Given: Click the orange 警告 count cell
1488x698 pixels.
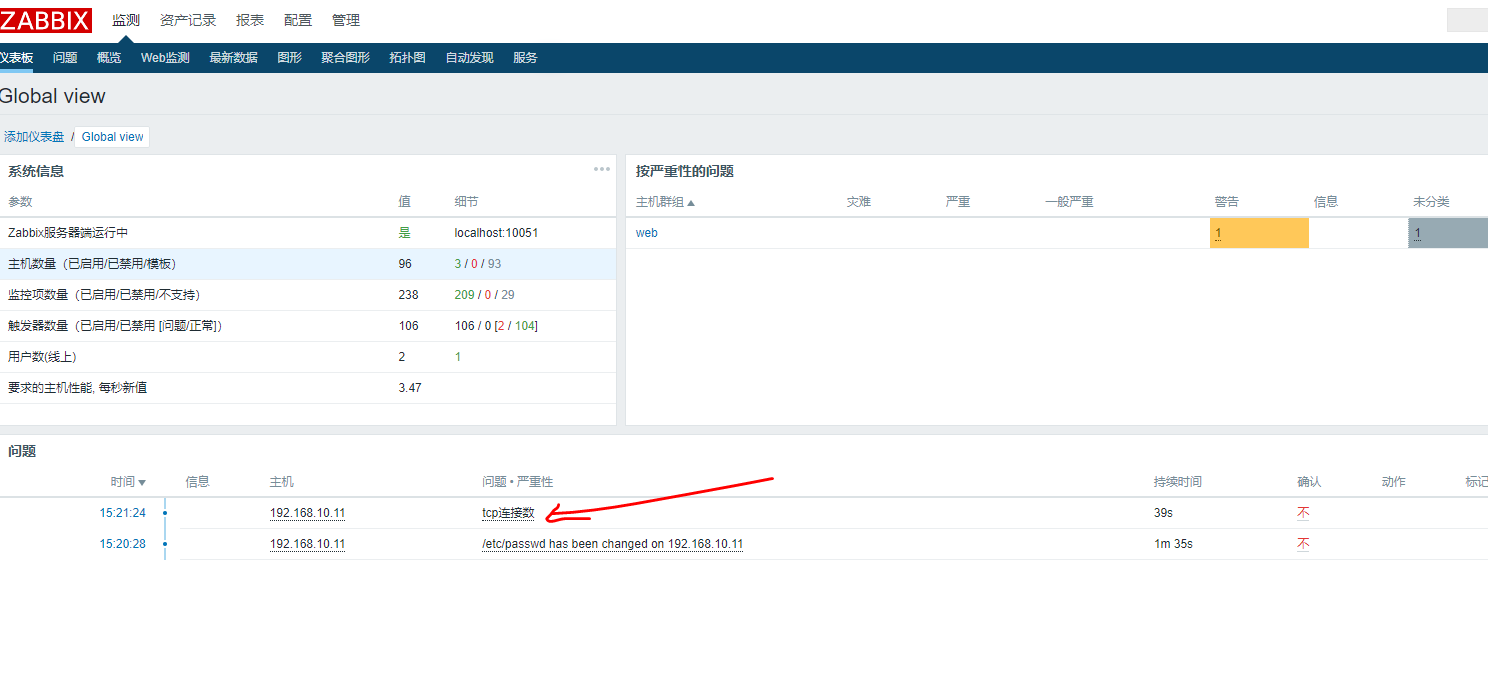Looking at the screenshot, I should pos(1259,233).
